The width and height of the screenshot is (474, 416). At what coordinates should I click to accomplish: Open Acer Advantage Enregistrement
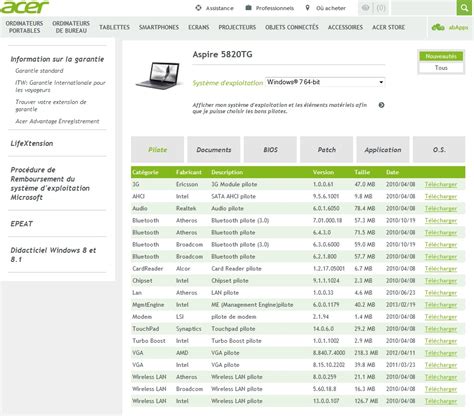tap(57, 121)
